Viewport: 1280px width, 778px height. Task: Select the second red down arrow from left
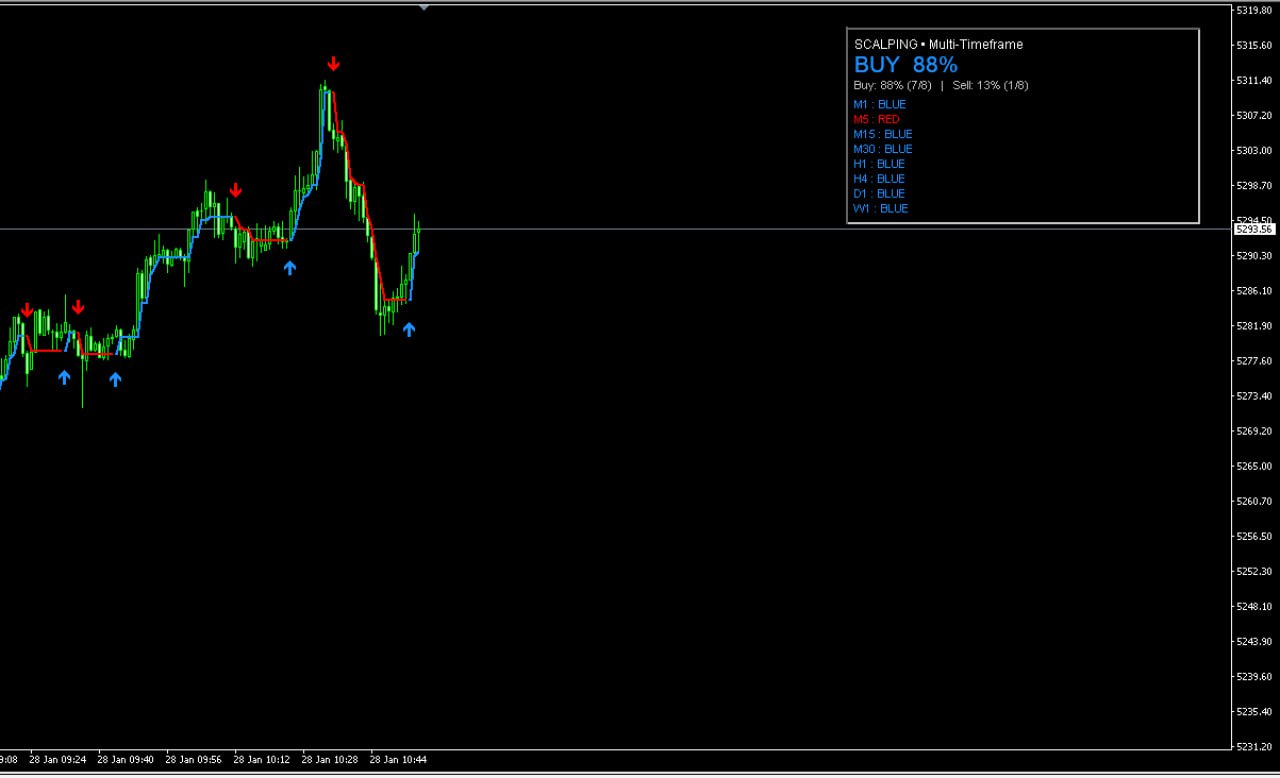tap(78, 307)
